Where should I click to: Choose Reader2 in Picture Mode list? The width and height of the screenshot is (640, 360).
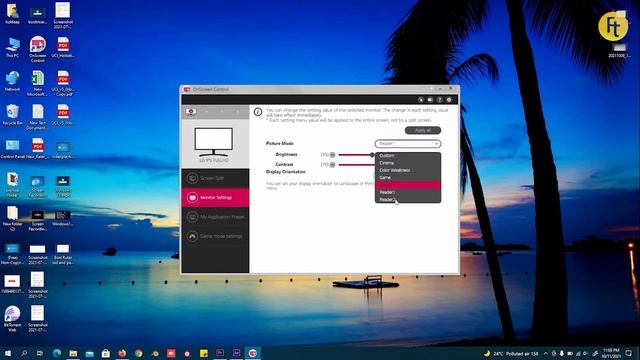(408, 200)
